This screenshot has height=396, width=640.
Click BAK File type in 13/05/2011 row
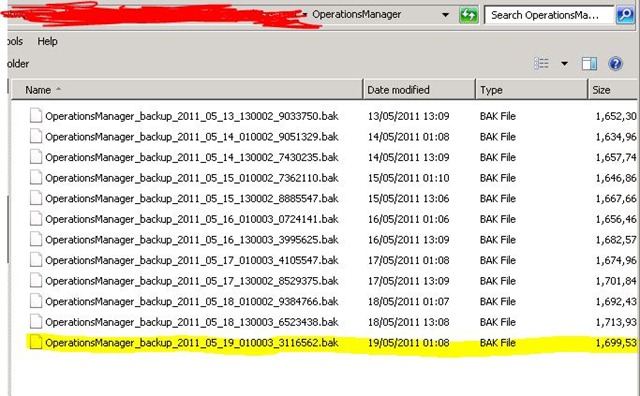498,116
